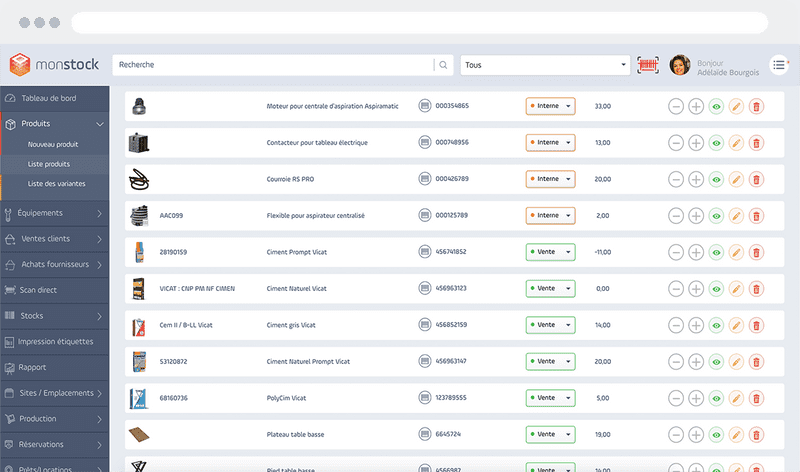Screen dimensions: 800x472
Task: Click the monstock logo
Action: [x=54, y=65]
